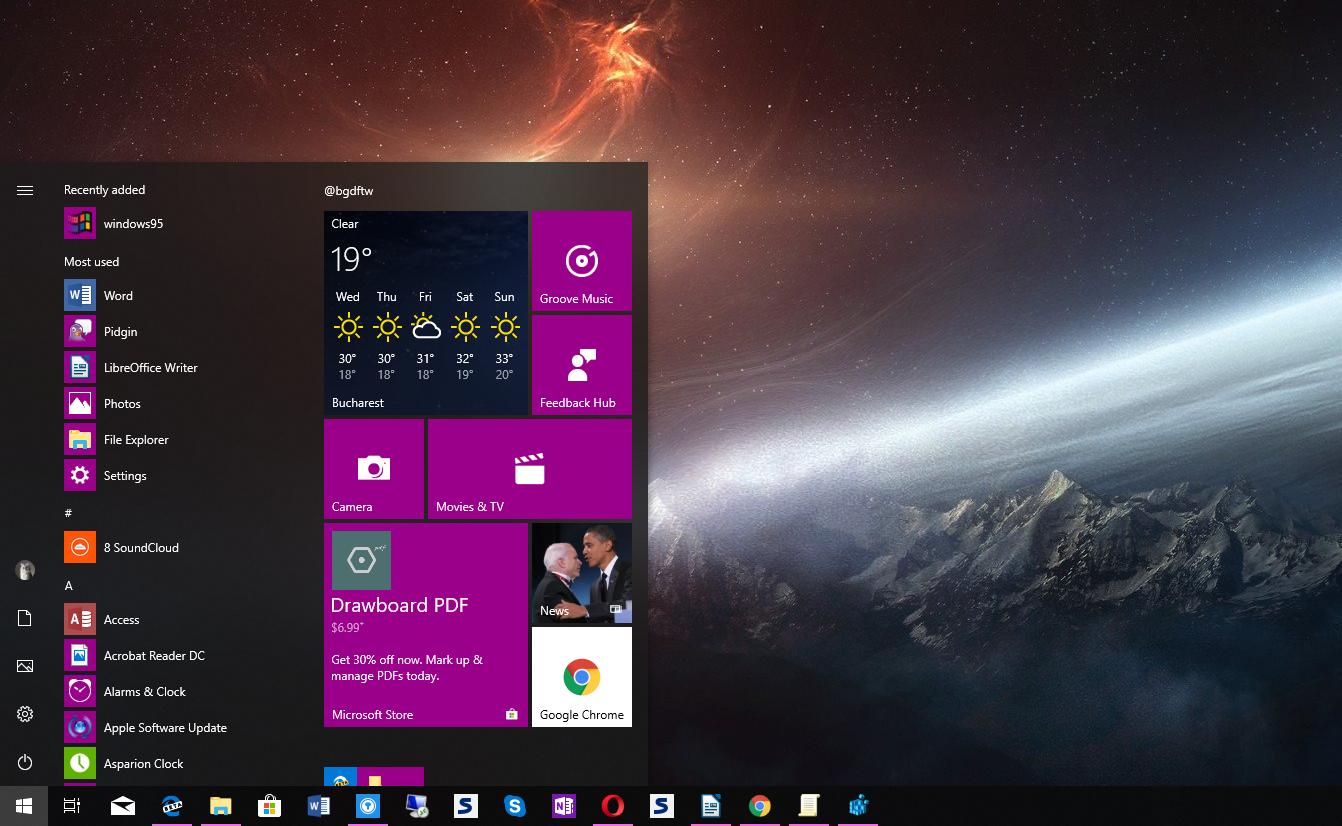The height and width of the screenshot is (826, 1342).
Task: Open the Weather tile showing Bucharest
Action: click(x=426, y=313)
